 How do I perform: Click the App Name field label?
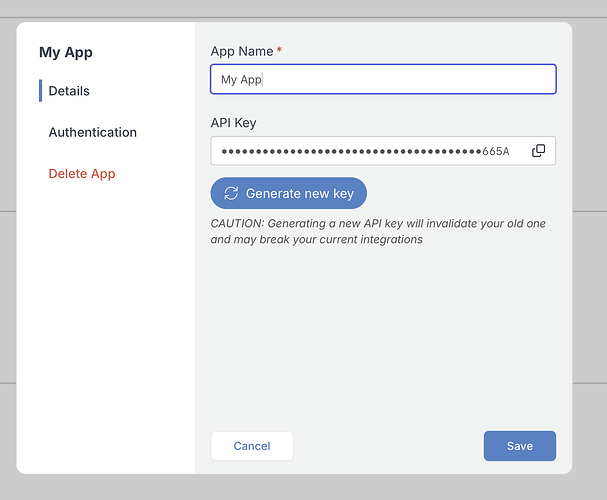coord(242,51)
